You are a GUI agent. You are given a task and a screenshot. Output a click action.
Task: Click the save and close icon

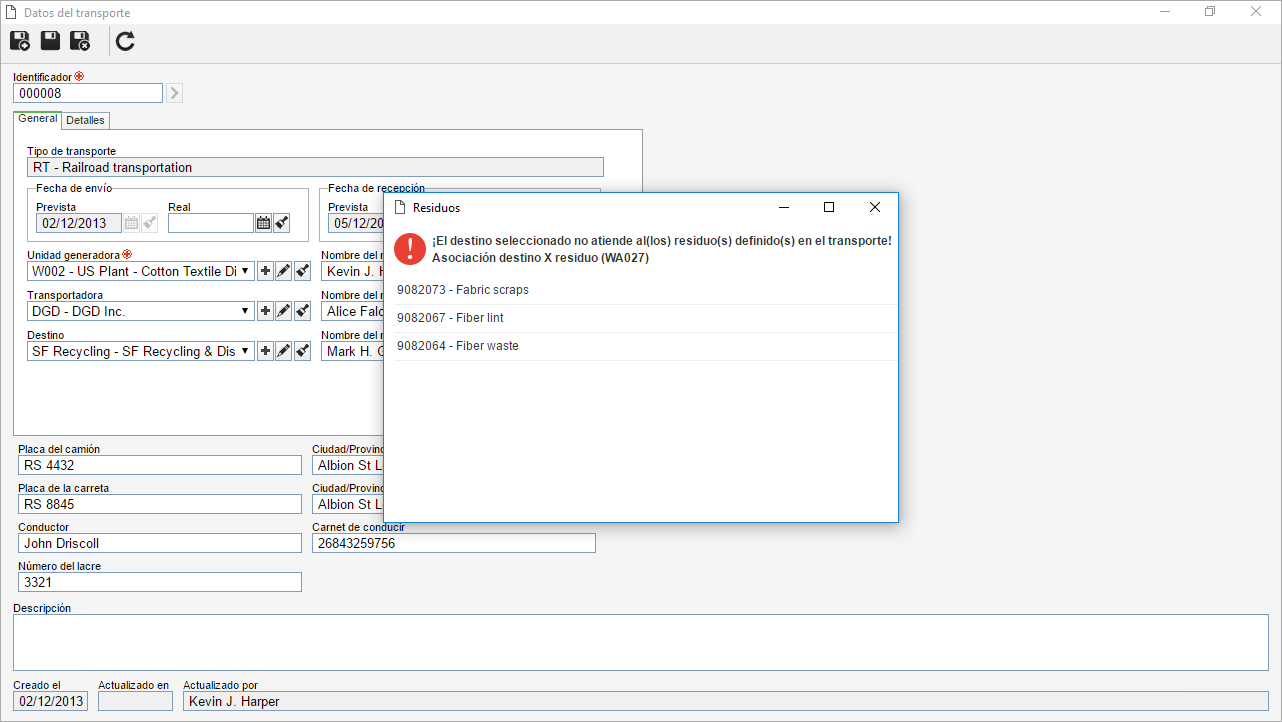coord(80,41)
